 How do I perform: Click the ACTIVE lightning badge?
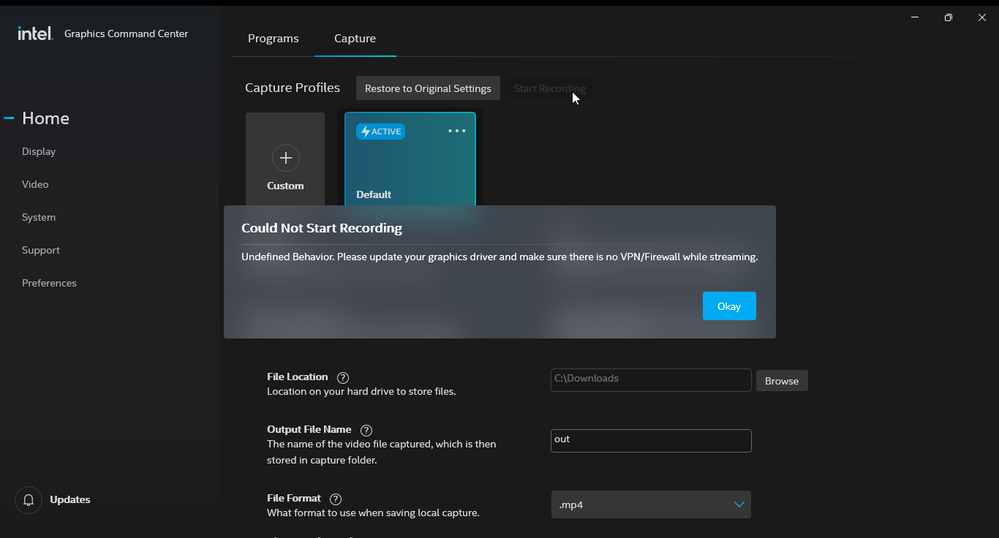(x=380, y=131)
